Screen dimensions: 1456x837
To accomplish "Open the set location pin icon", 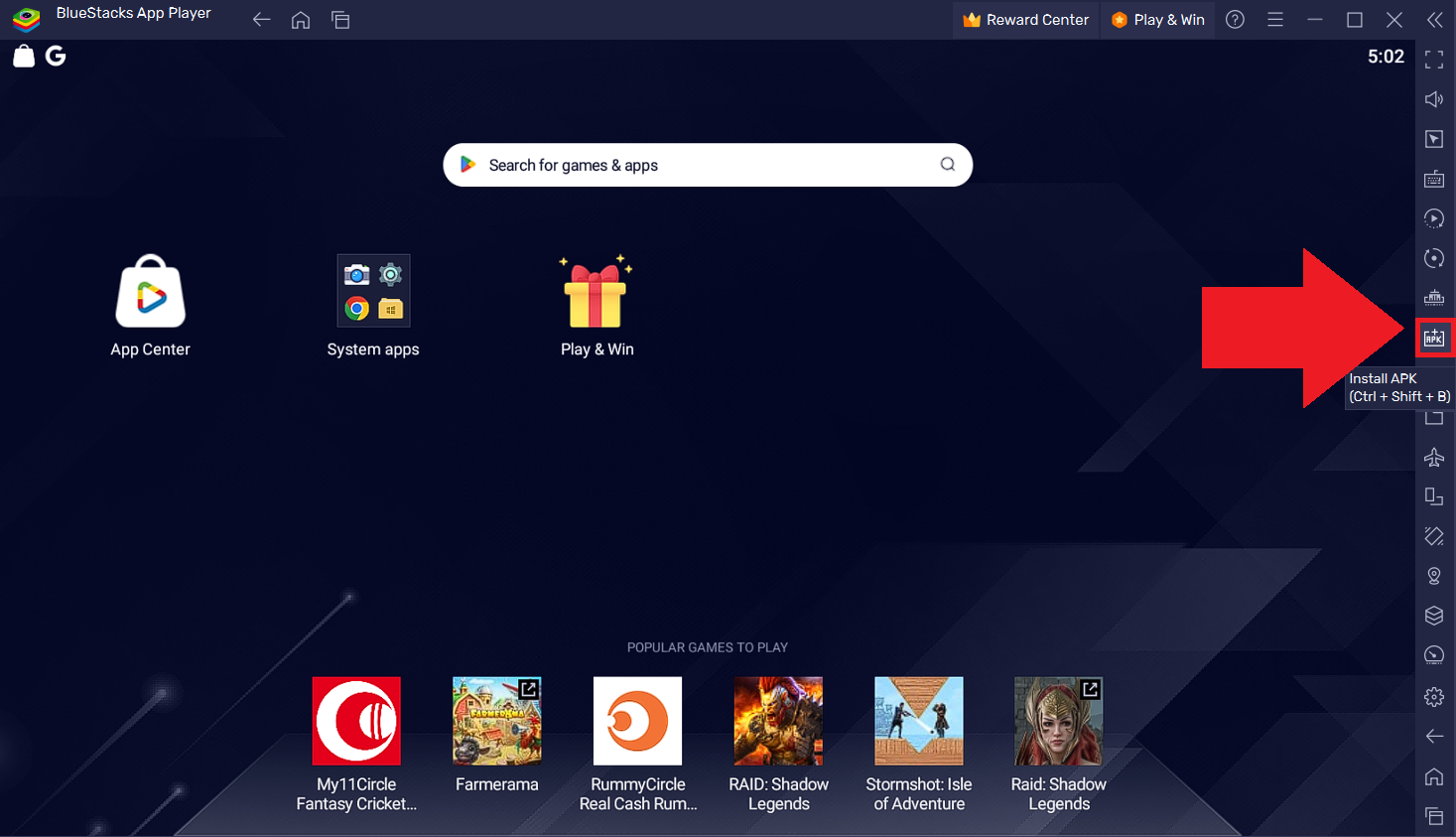I will pos(1434,576).
